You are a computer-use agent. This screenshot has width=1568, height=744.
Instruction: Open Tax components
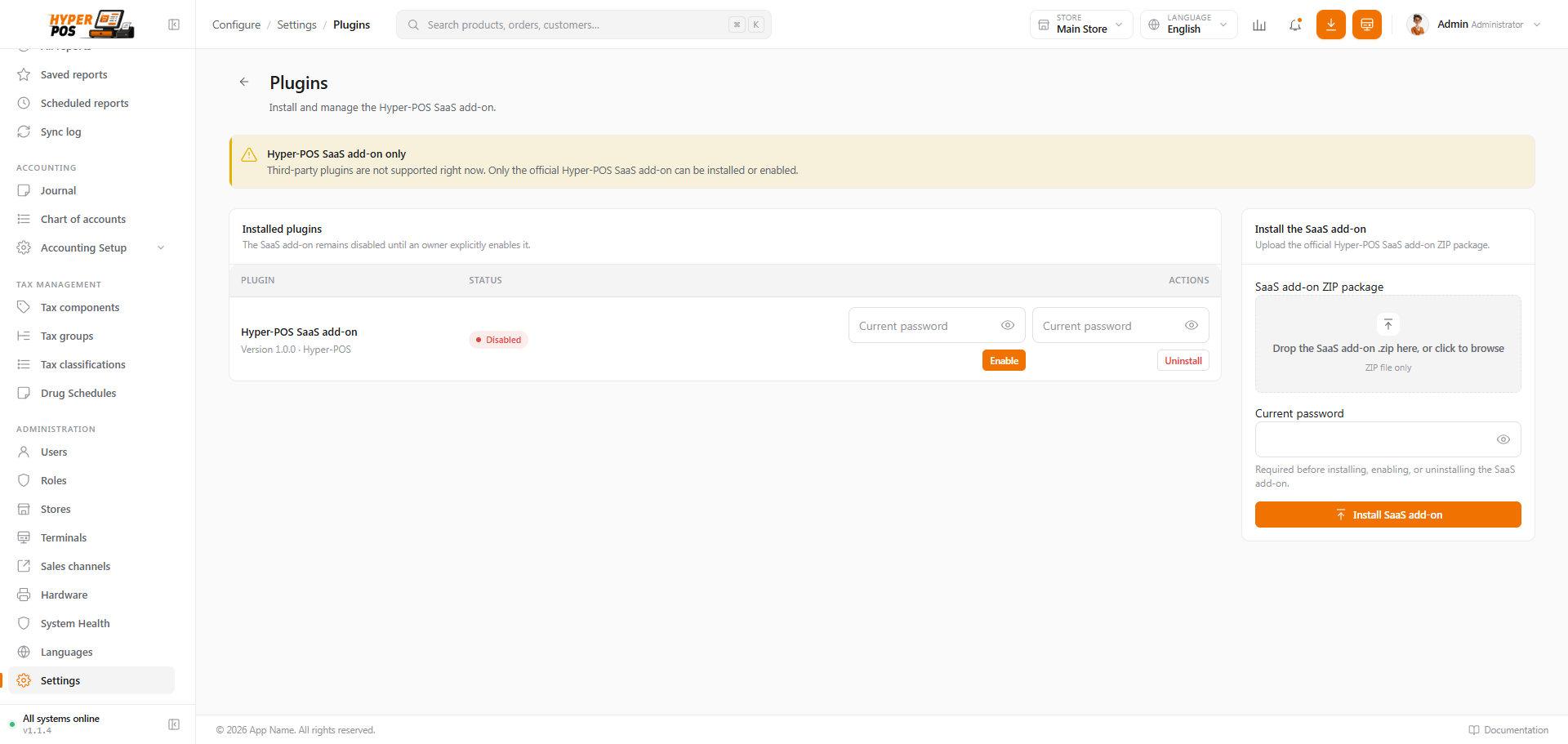click(91, 308)
